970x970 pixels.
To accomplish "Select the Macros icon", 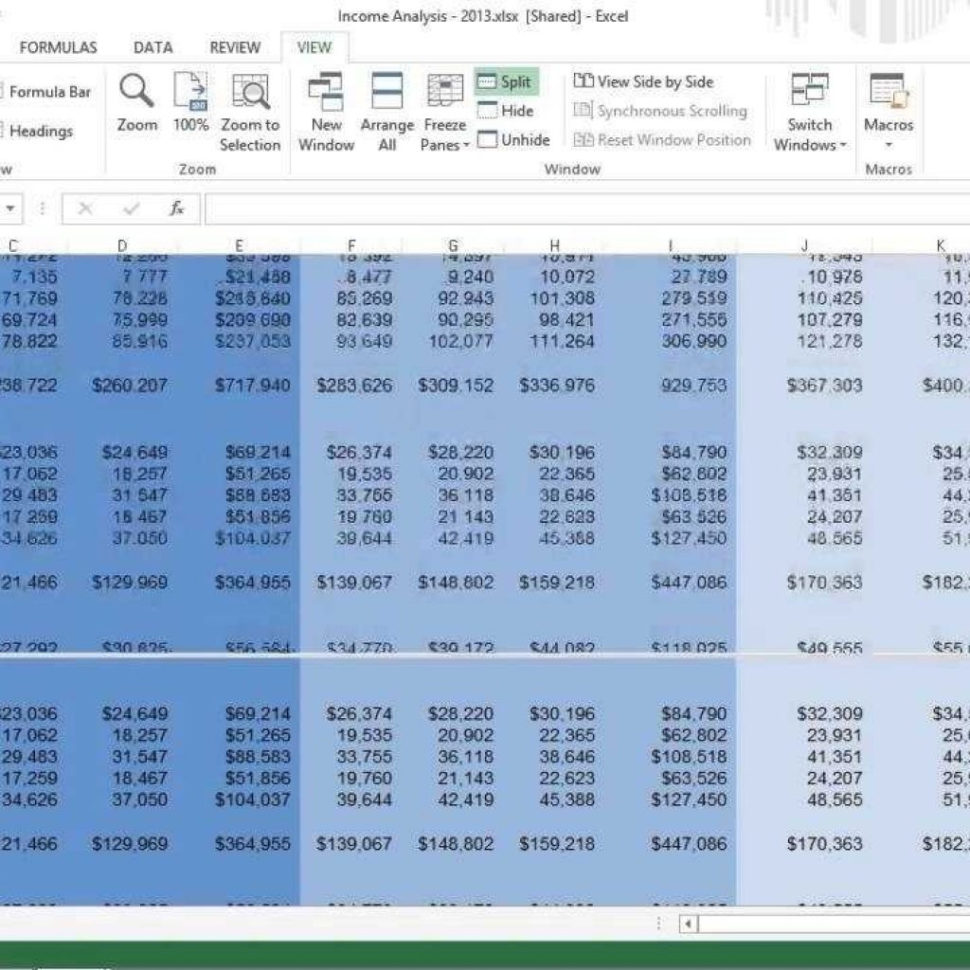I will coord(888,95).
